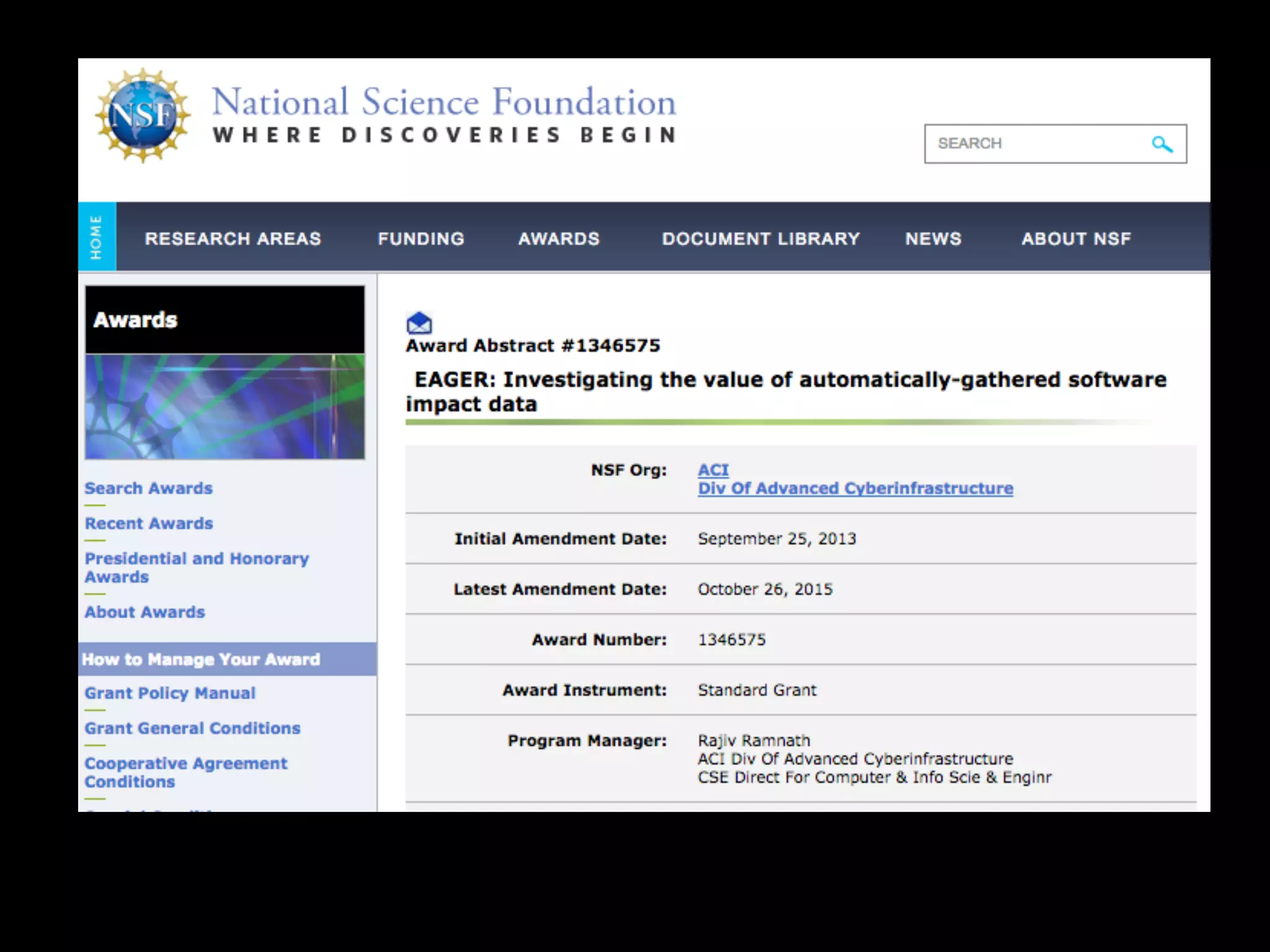Image resolution: width=1270 pixels, height=952 pixels.
Task: Click the email envelope icon
Action: [x=419, y=323]
